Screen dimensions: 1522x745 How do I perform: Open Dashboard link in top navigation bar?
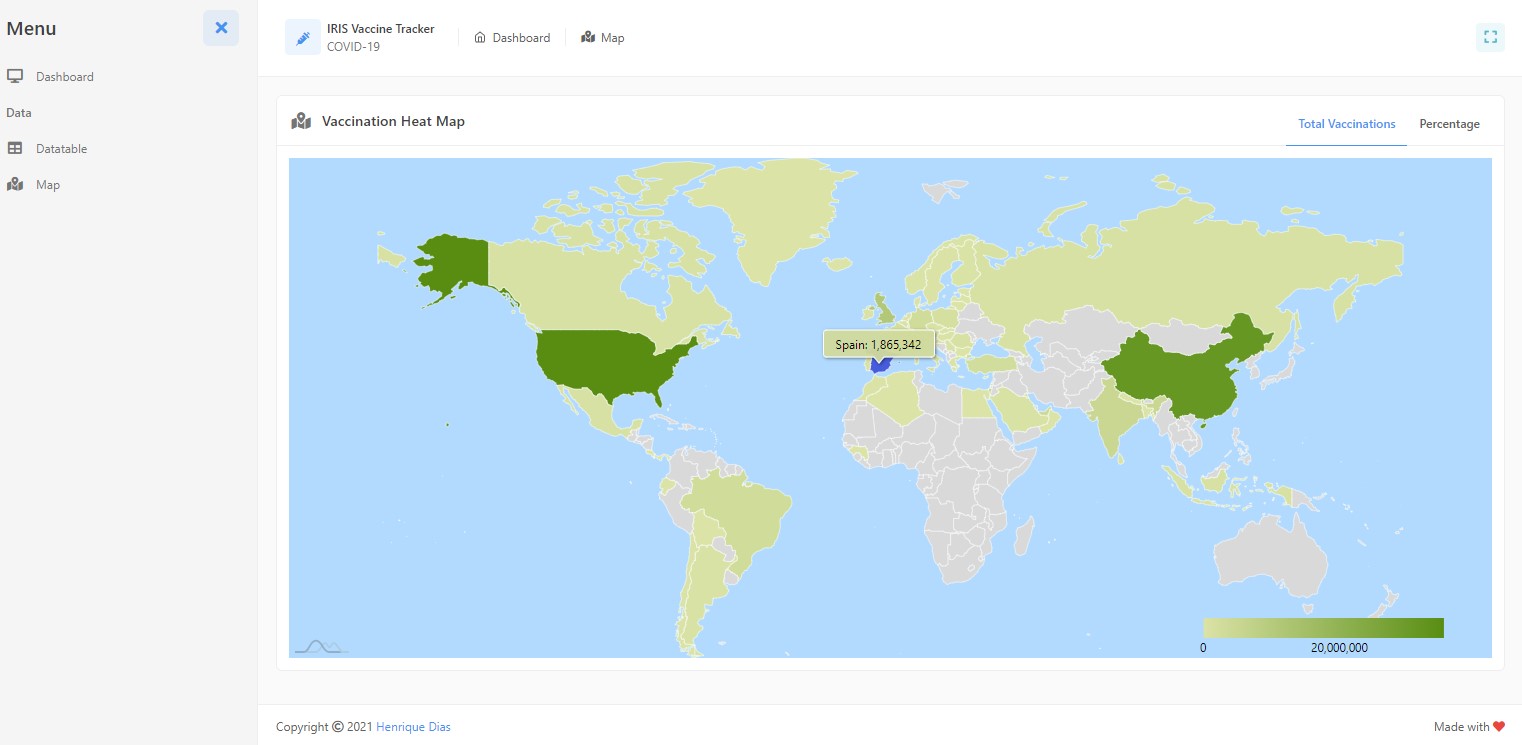520,38
